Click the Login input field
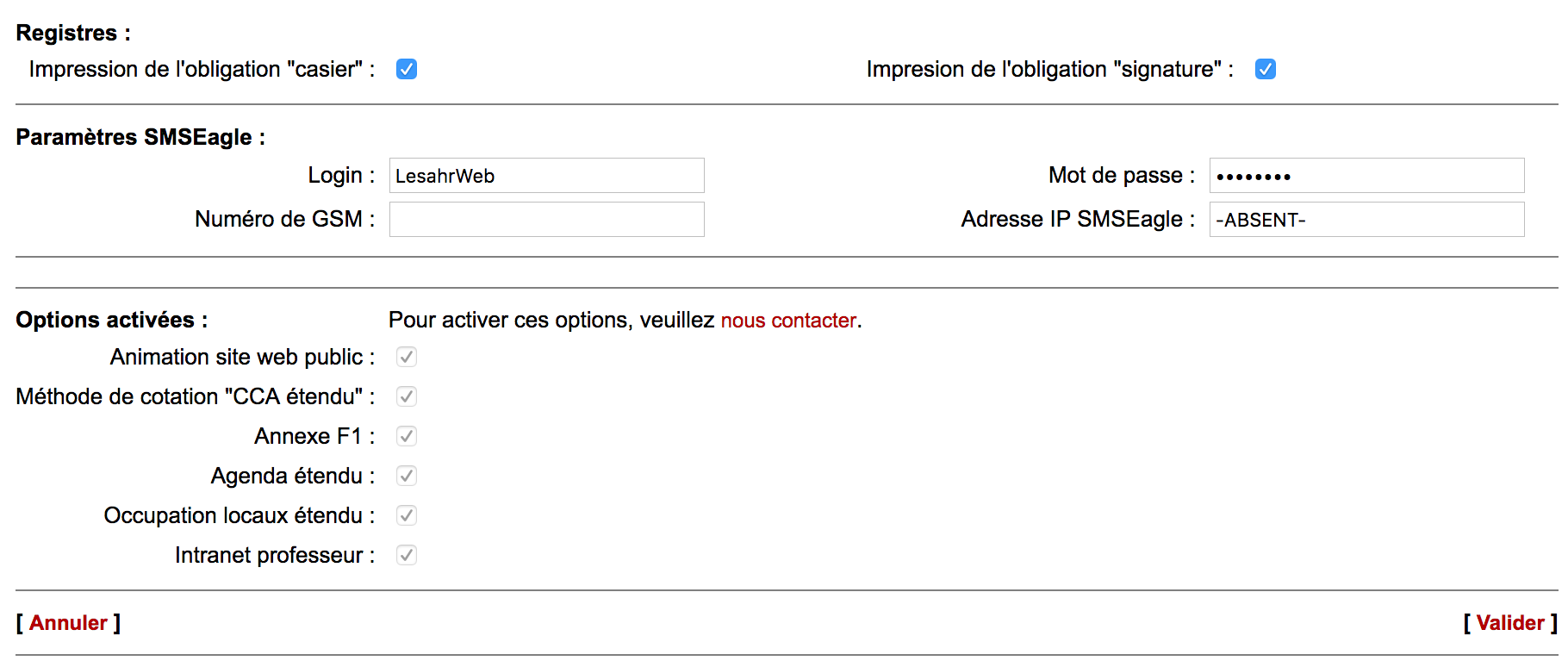 [546, 176]
